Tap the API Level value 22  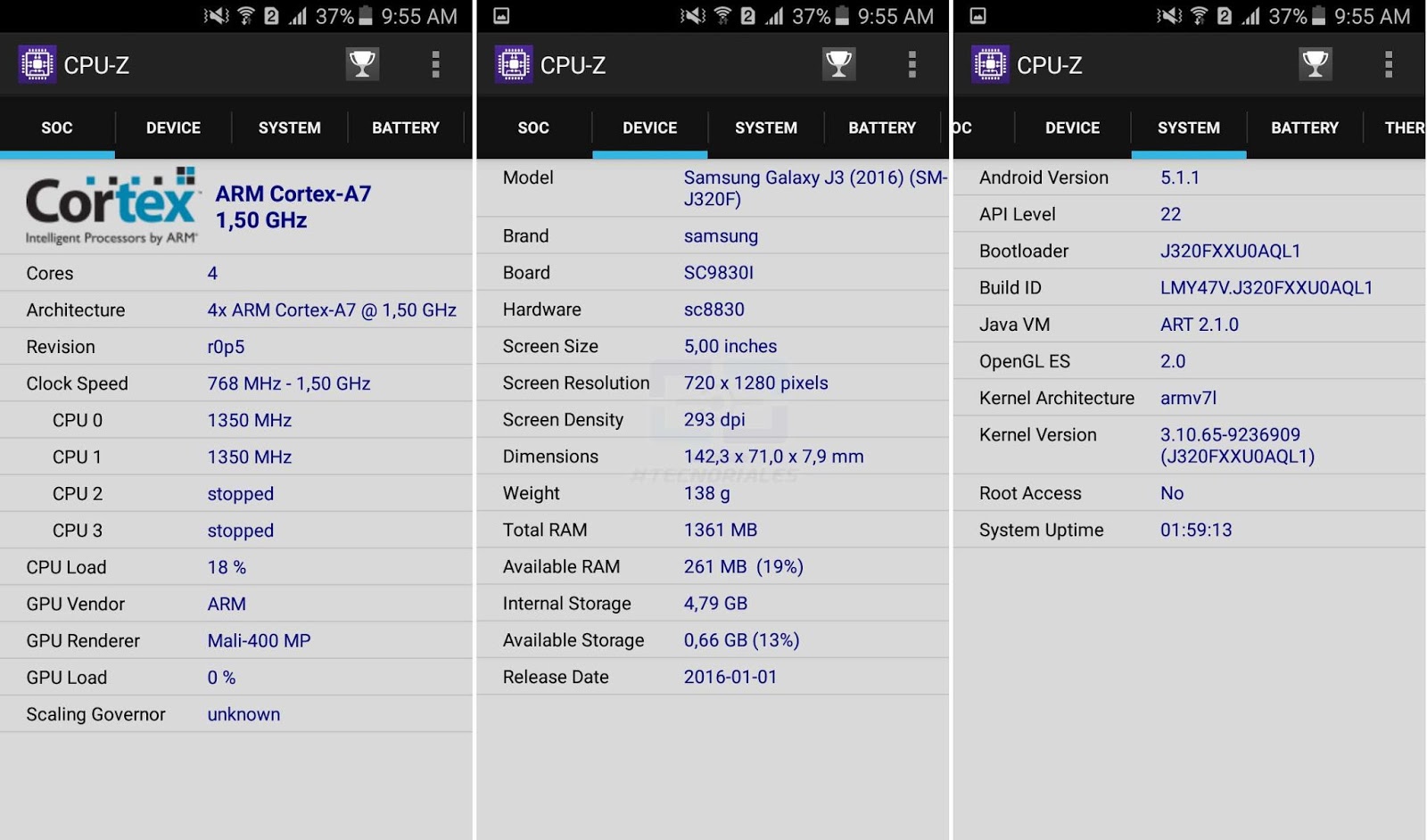(1170, 214)
